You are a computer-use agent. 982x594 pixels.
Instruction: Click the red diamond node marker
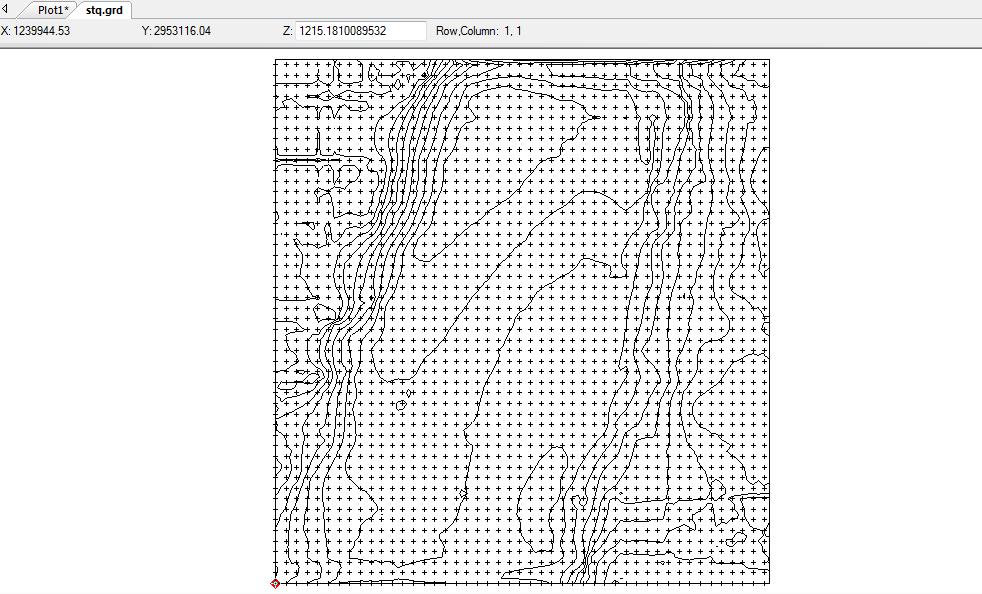[x=275, y=583]
